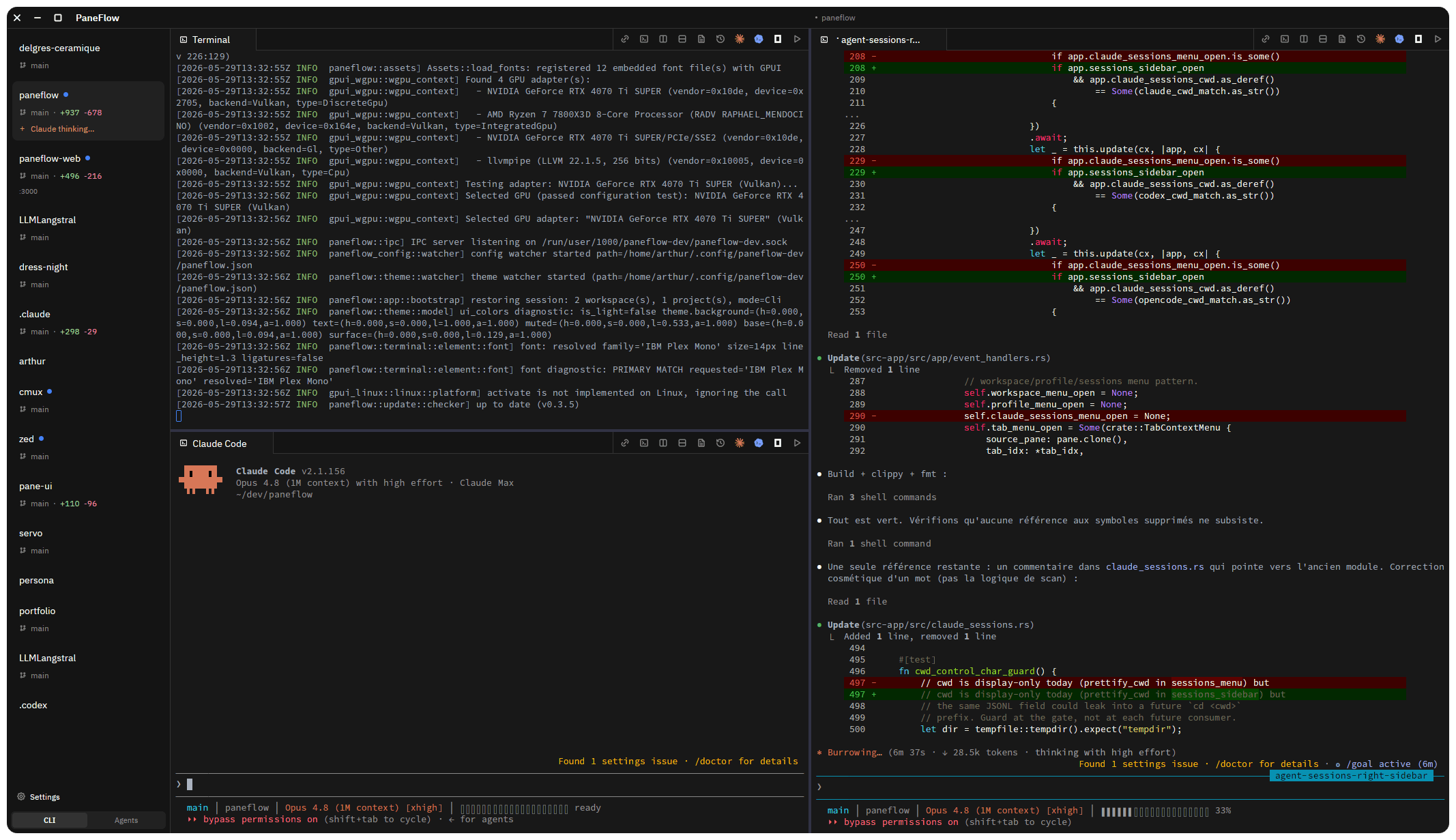Open new terminal from agent-sessions pane toolbar
Image resolution: width=1456 pixels, height=840 pixels.
click(x=1285, y=40)
